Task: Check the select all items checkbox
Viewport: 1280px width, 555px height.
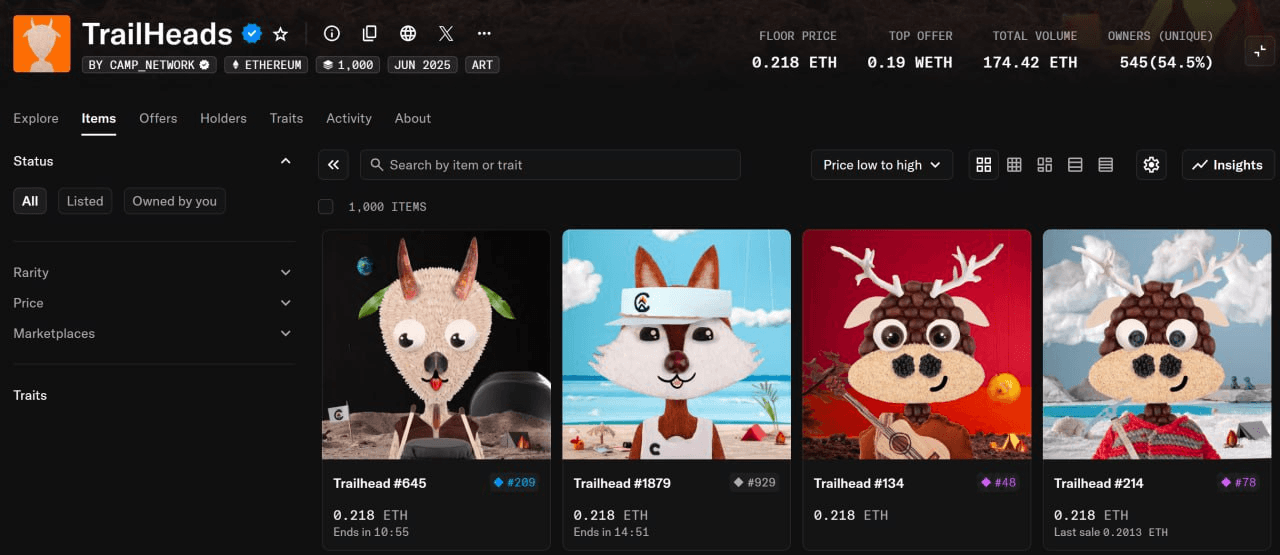Action: tap(325, 207)
